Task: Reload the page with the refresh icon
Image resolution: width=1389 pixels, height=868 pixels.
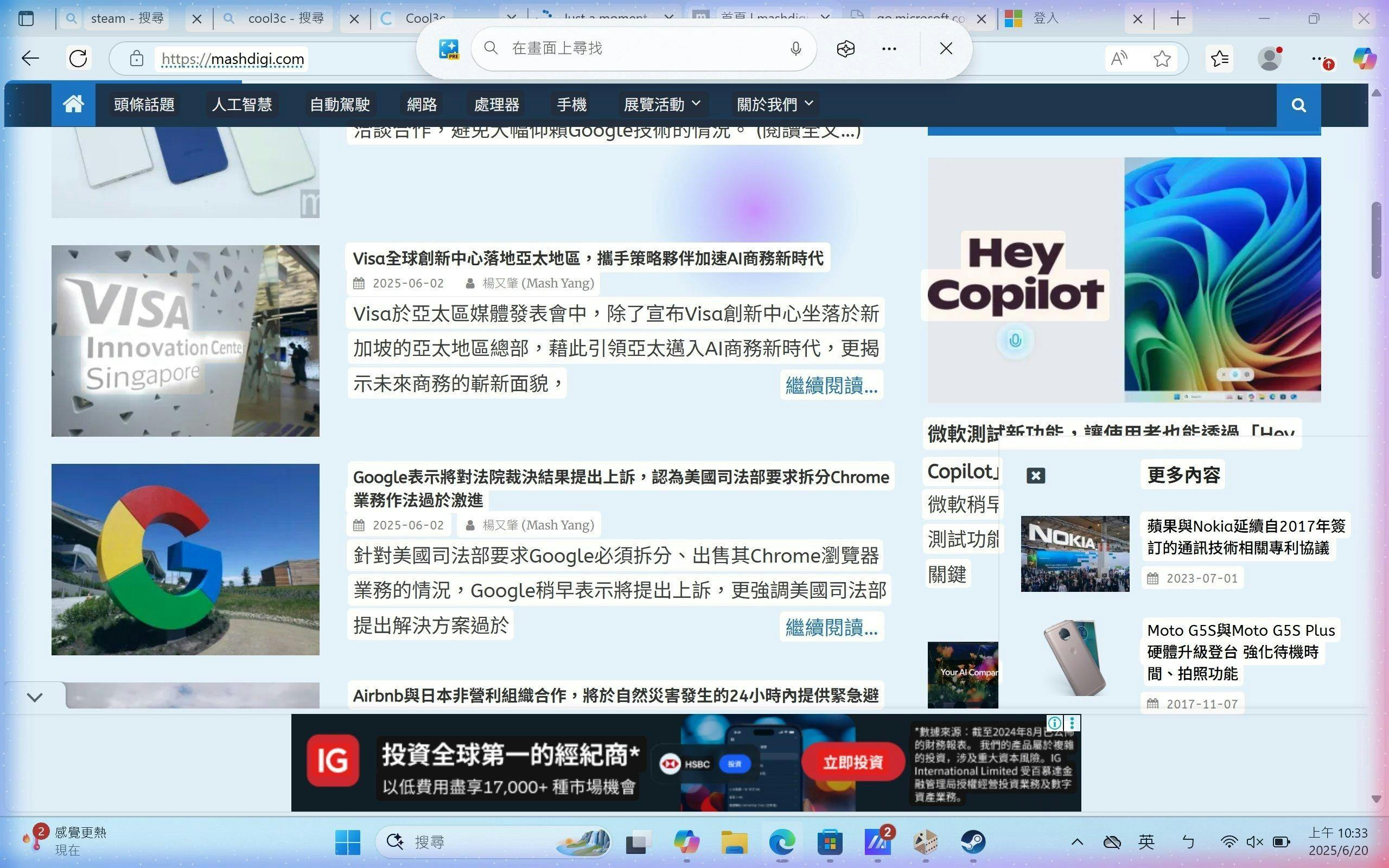Action: tap(78, 58)
